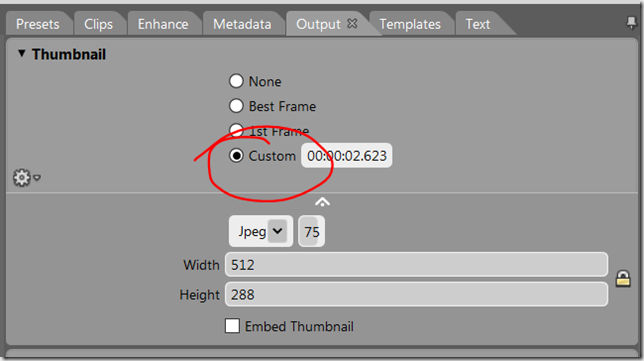Close the Output tab with its X
The width and height of the screenshot is (644, 361).
point(352,24)
